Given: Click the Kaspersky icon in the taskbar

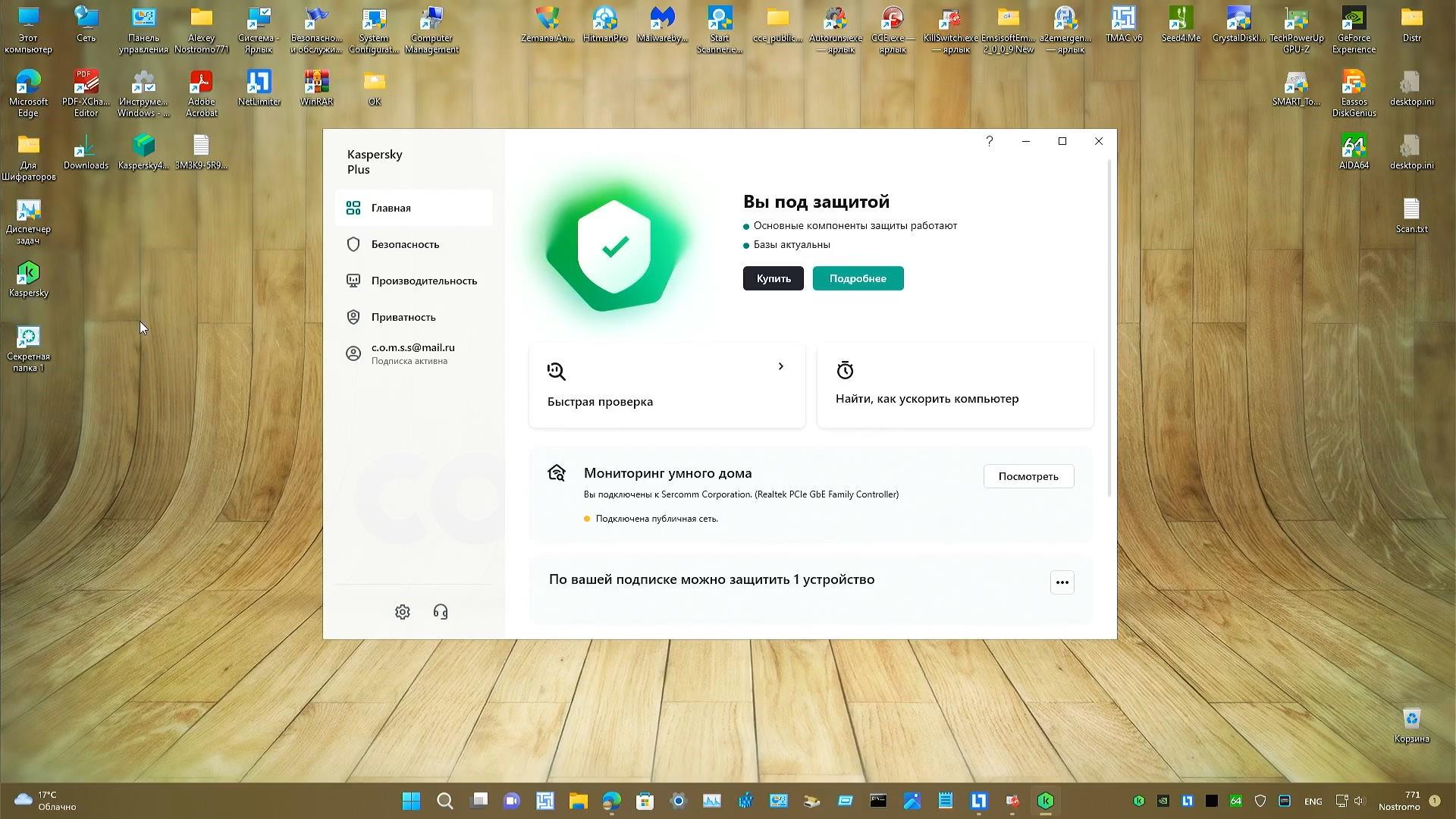Looking at the screenshot, I should point(1046,801).
